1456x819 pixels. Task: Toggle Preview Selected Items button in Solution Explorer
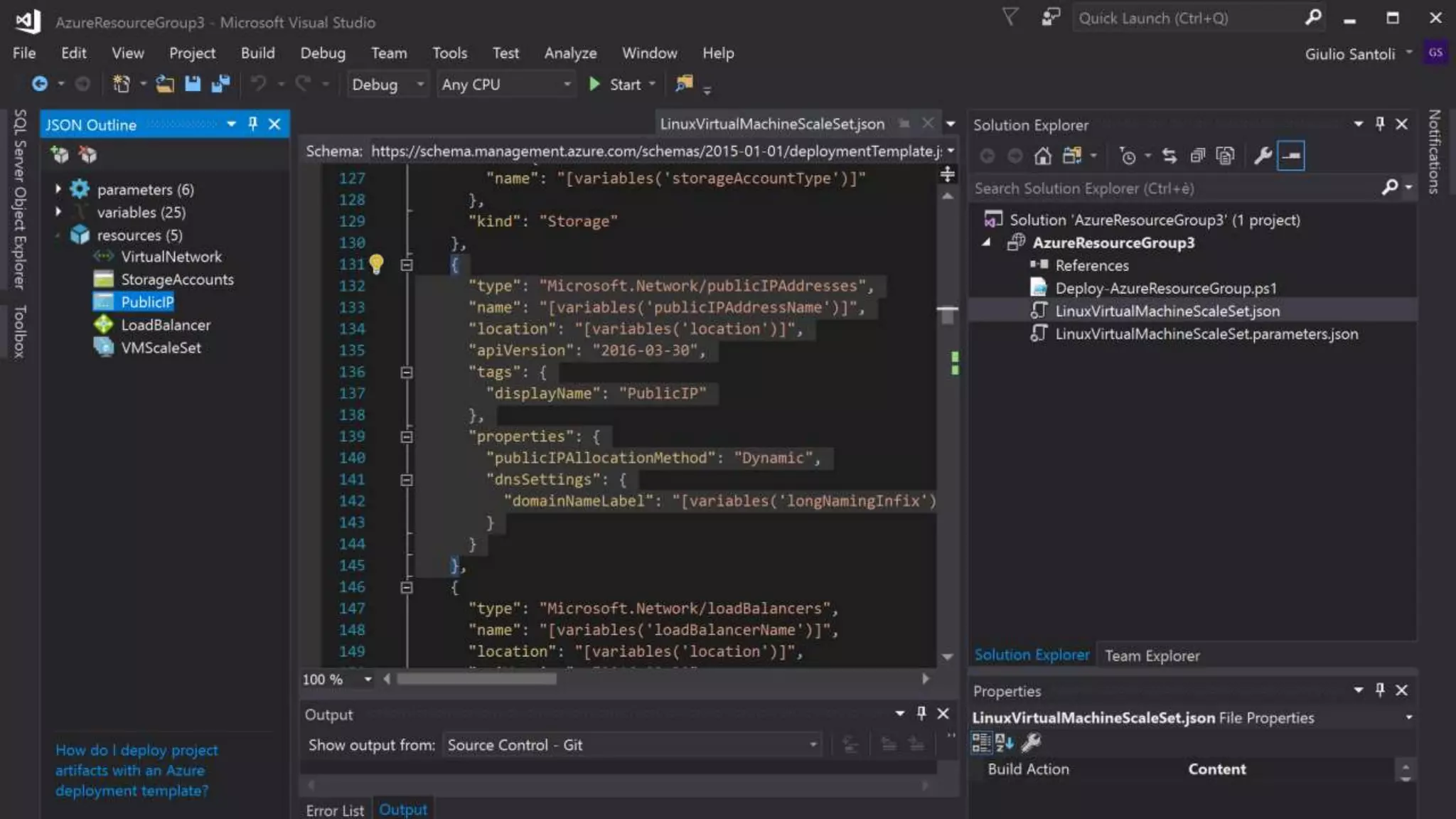coord(1291,156)
